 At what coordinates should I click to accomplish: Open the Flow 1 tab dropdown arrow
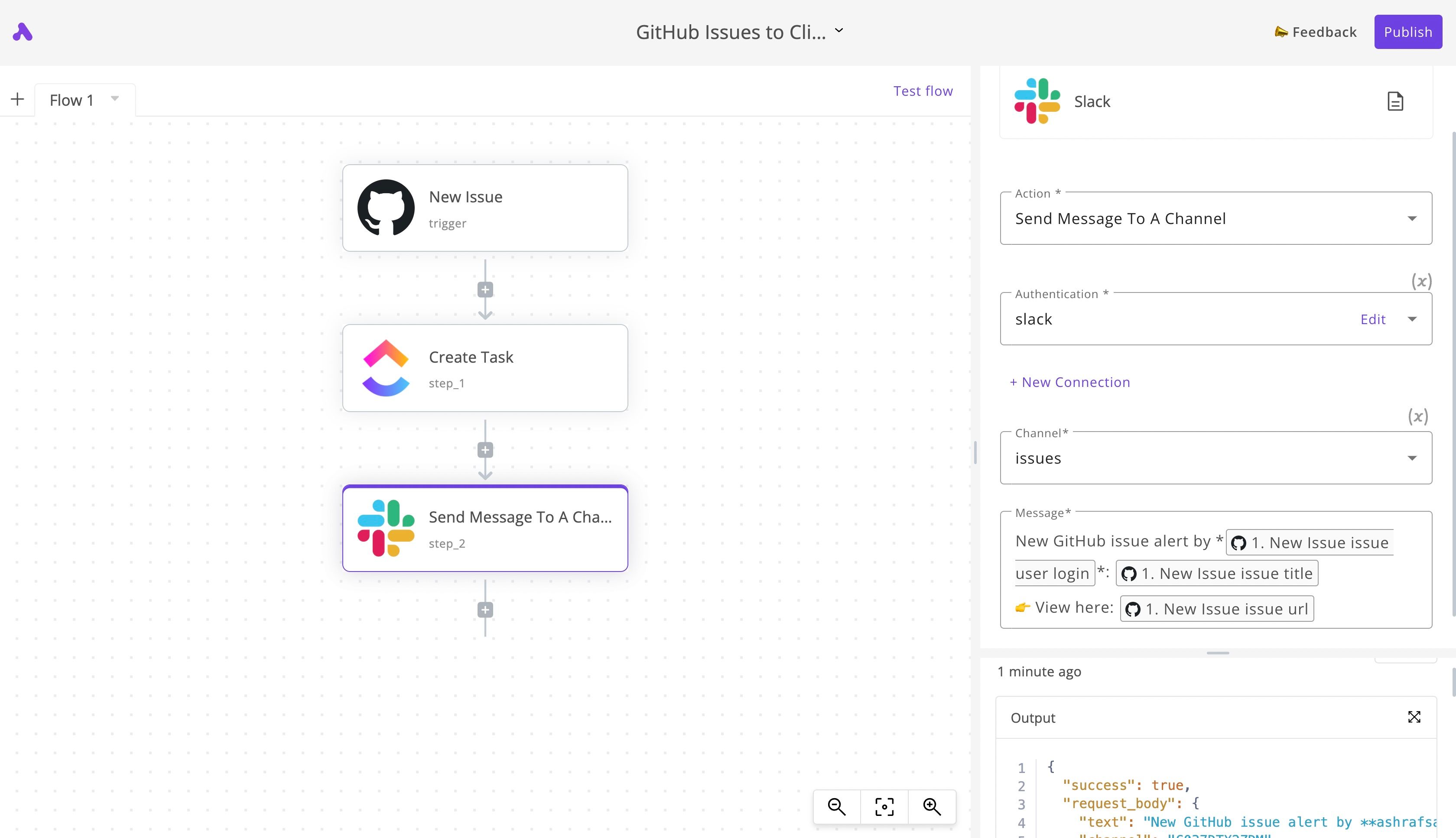114,98
